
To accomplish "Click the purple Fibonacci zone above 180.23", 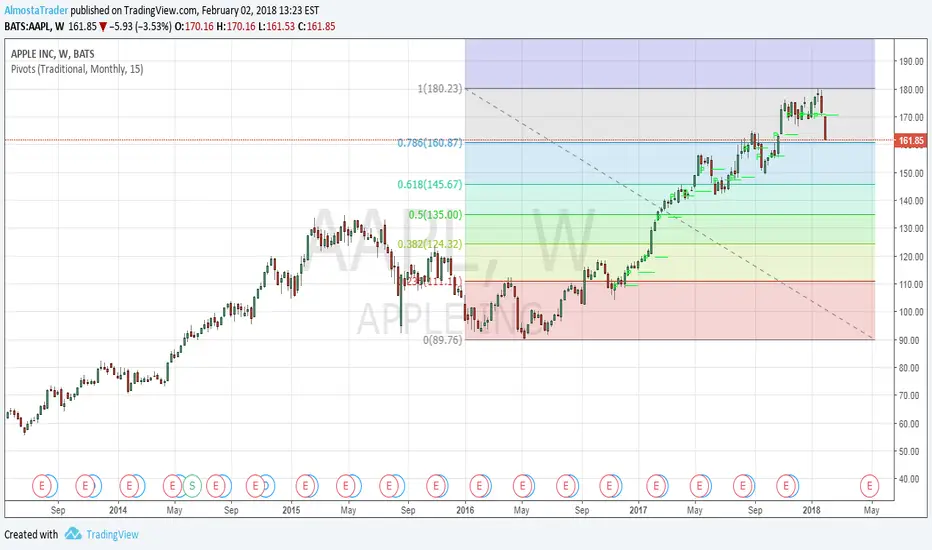I will [670, 64].
